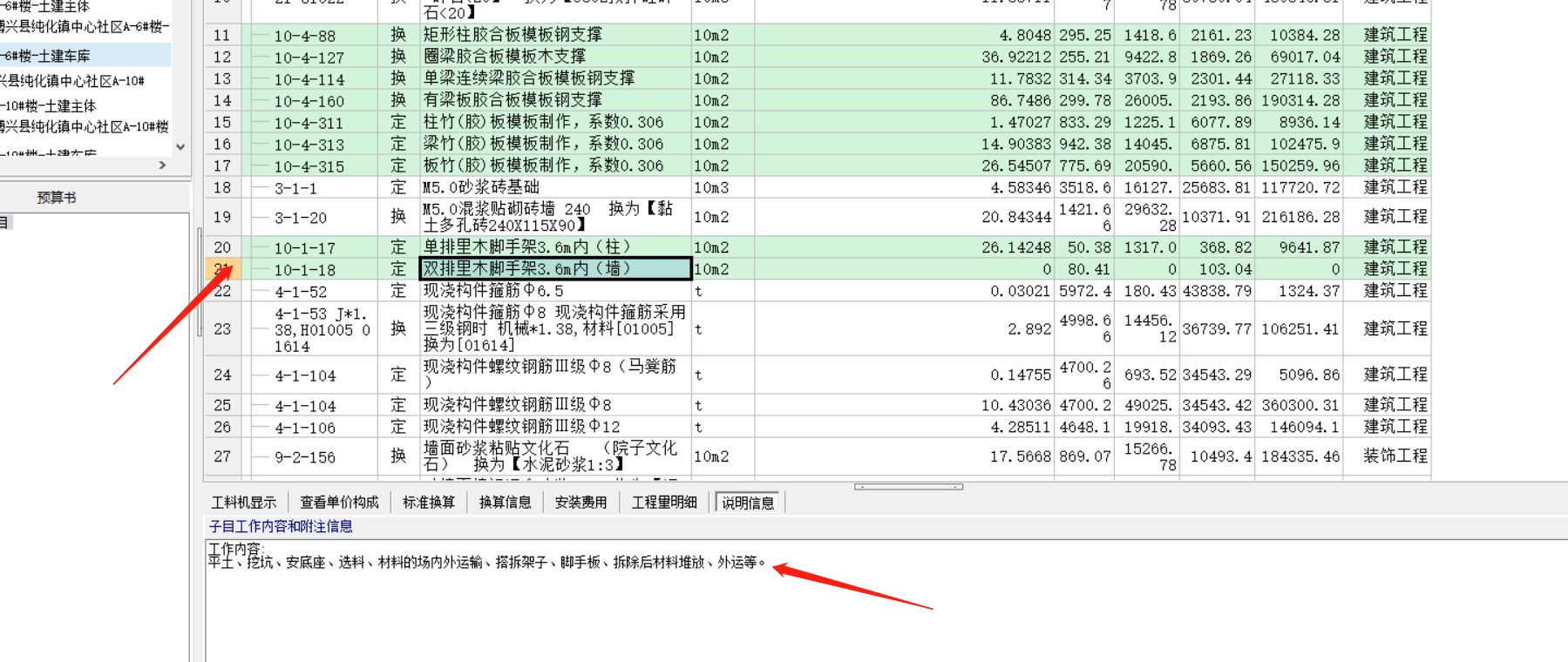This screenshot has height=662, width=1568.
Task: Click name cell 矩形柱胶合板模板钢支撑
Action: 555,36
